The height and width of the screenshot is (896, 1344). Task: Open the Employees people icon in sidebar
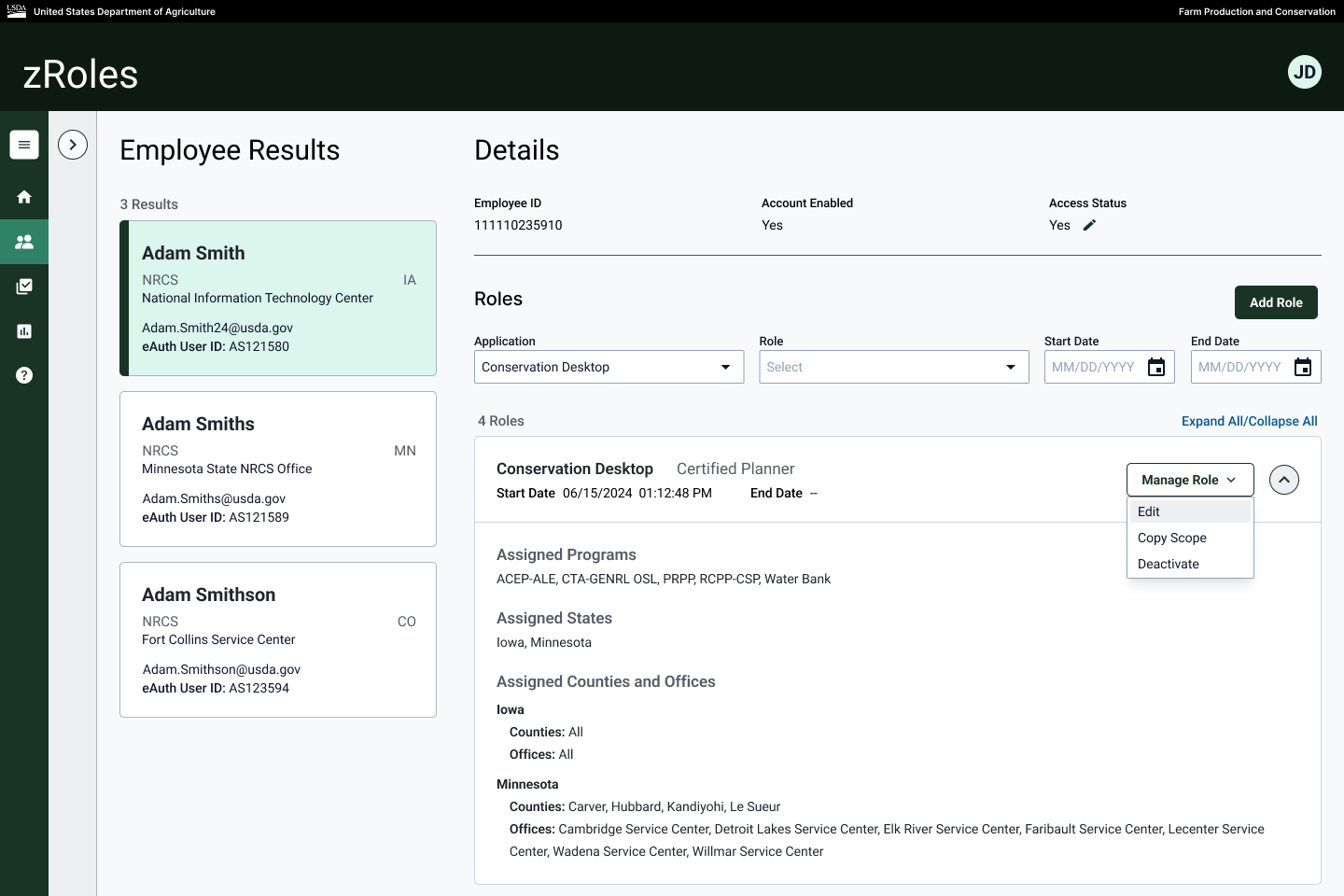pos(24,242)
